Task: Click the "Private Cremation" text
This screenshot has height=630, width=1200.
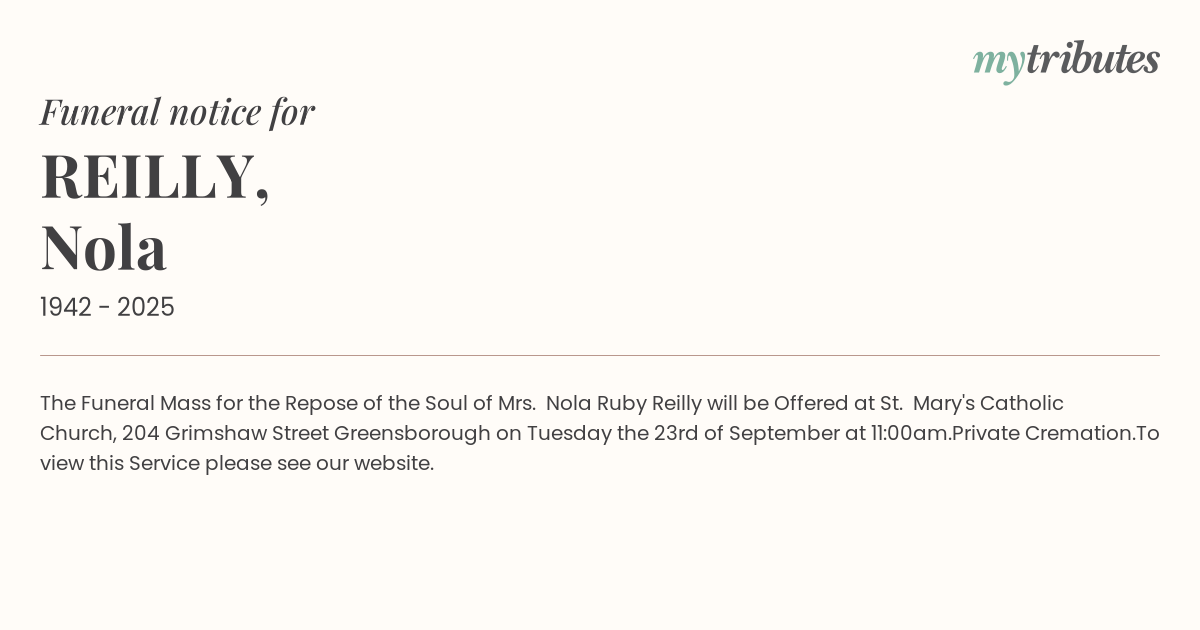Action: [x=1042, y=434]
